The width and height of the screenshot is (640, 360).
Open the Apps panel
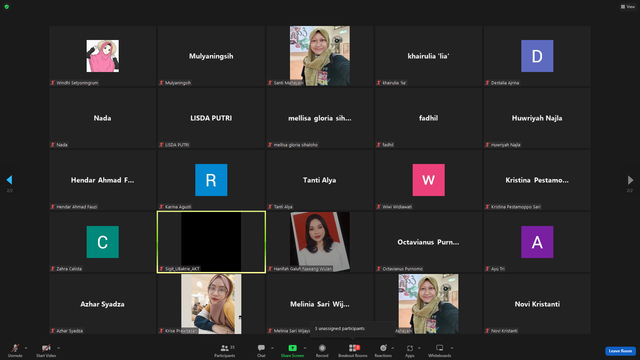[410, 351]
